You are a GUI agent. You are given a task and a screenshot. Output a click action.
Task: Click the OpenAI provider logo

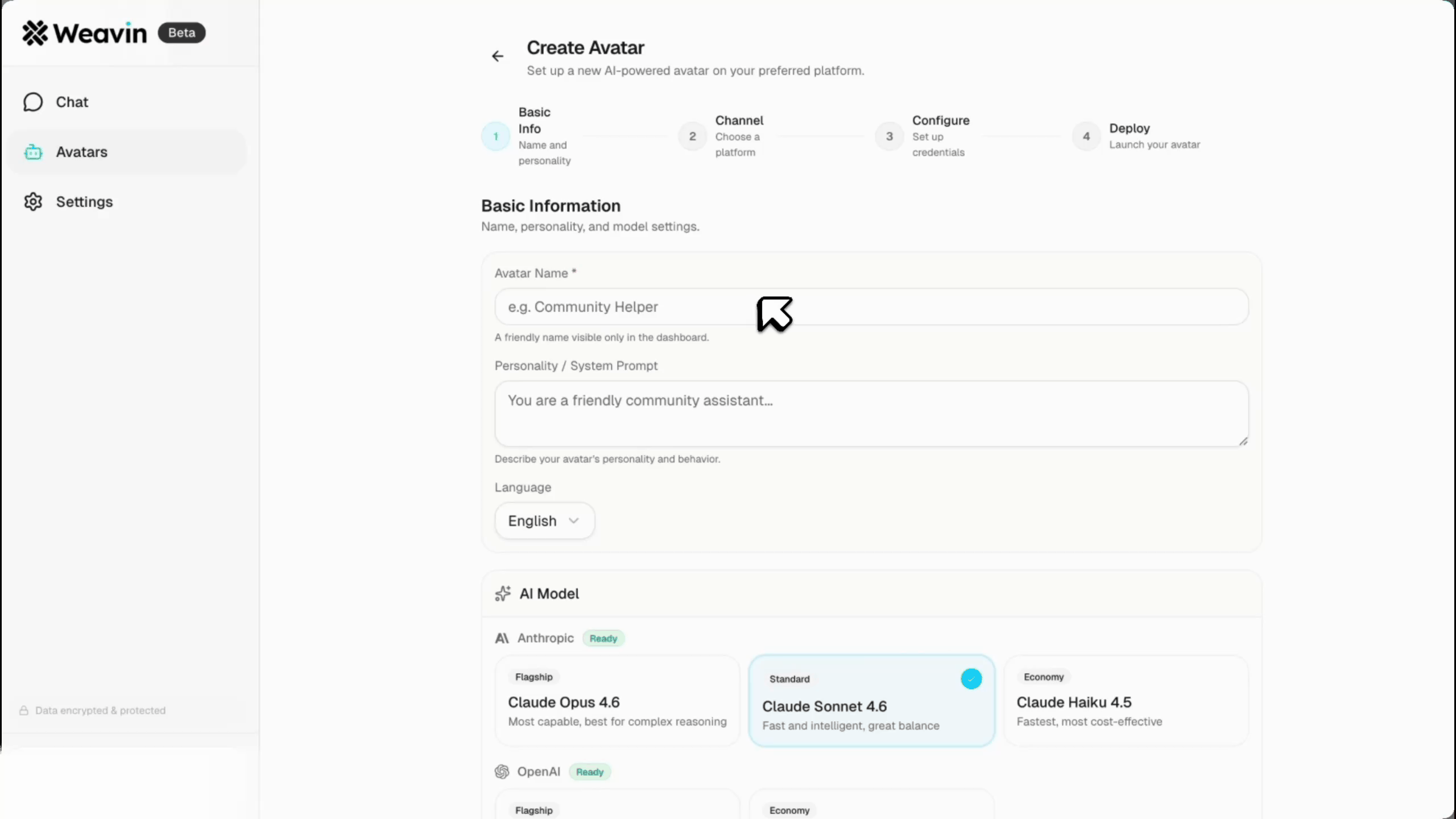coord(502,772)
